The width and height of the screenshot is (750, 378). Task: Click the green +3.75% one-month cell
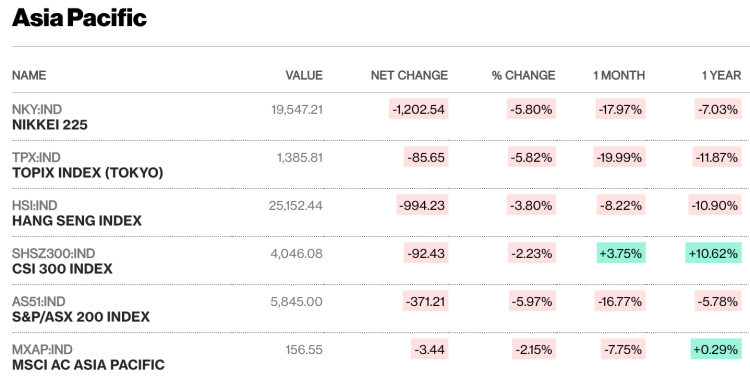(621, 253)
